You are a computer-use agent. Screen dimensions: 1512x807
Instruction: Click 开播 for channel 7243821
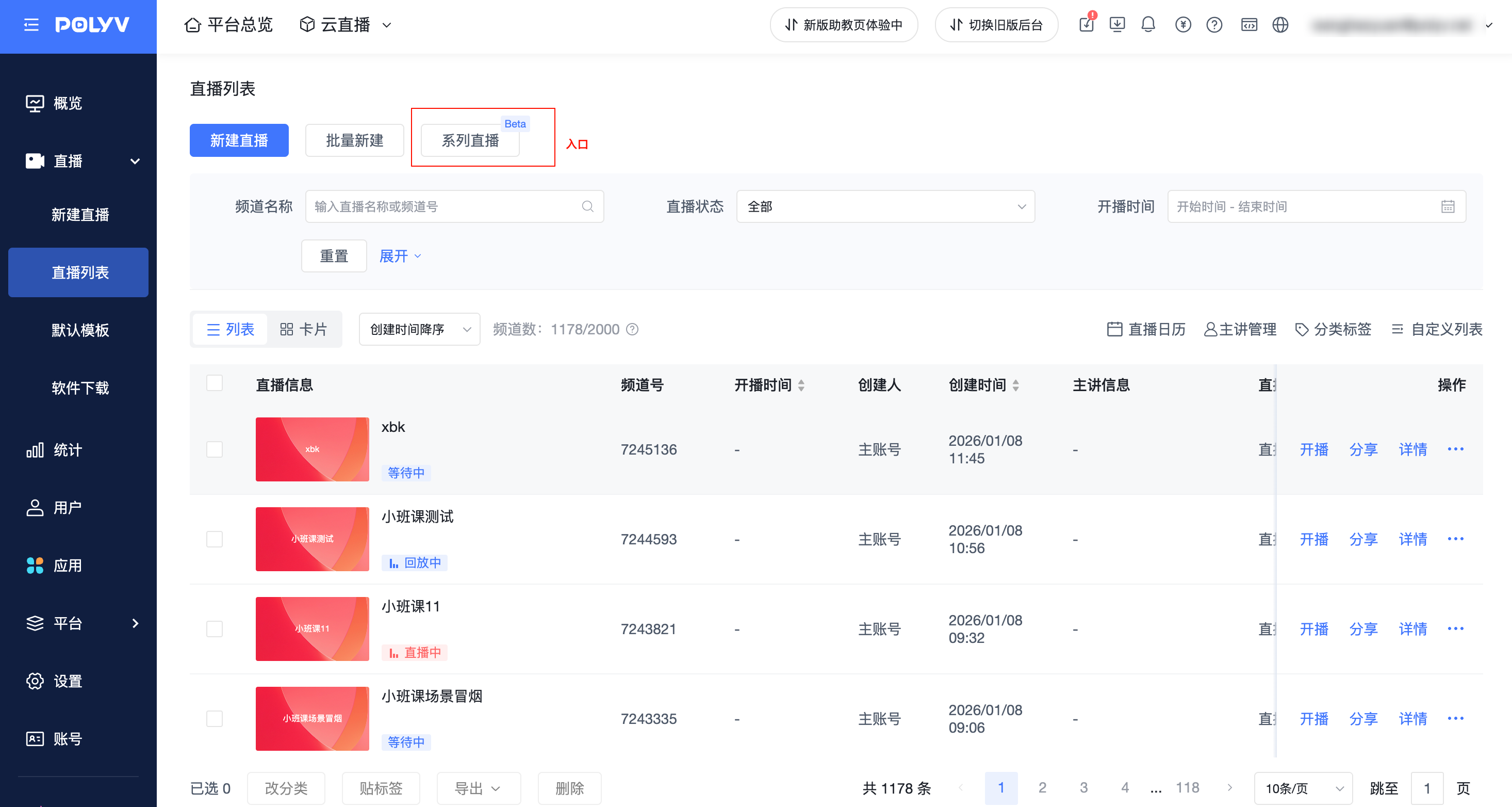(1313, 629)
